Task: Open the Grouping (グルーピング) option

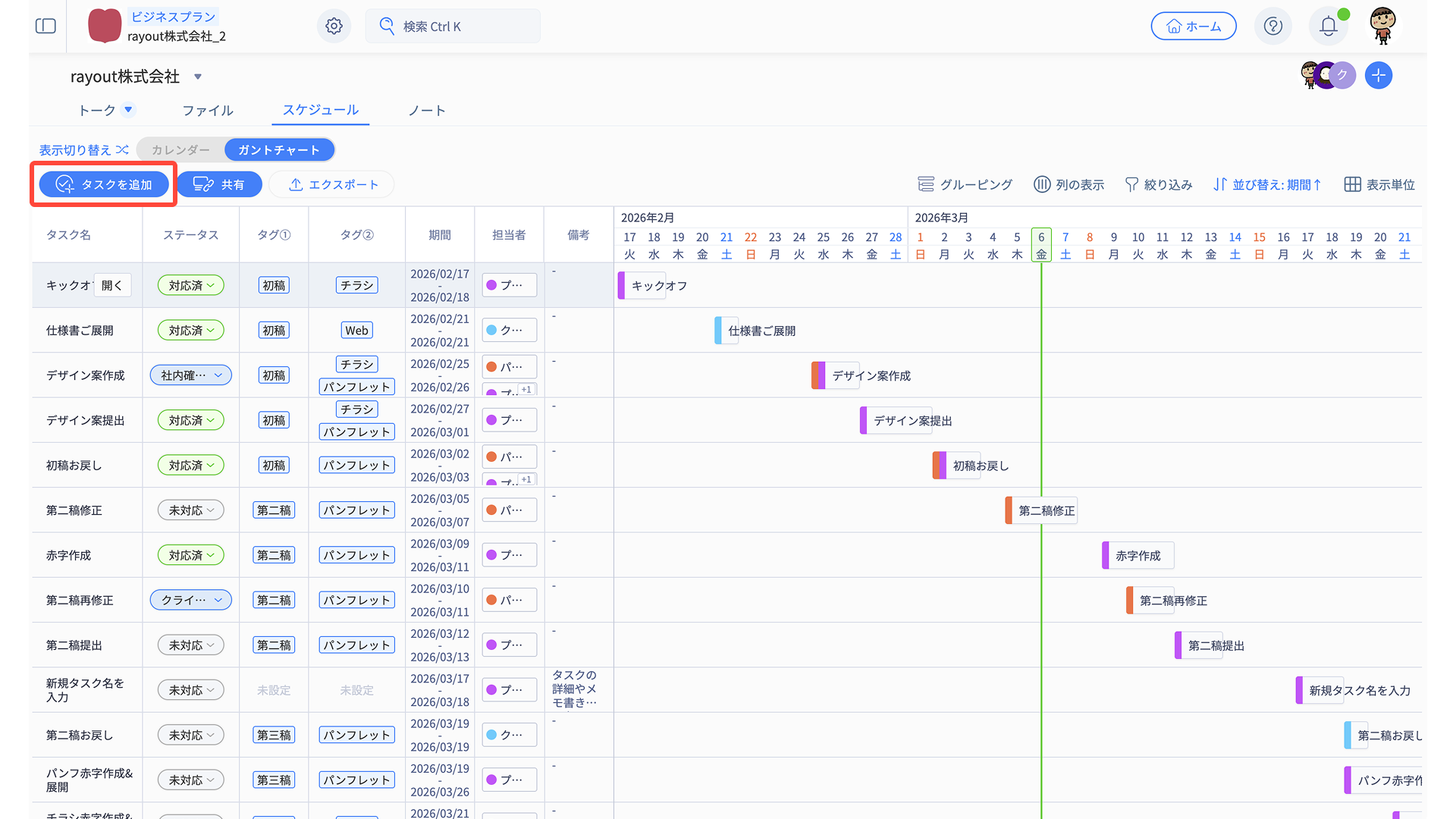Action: click(x=965, y=184)
